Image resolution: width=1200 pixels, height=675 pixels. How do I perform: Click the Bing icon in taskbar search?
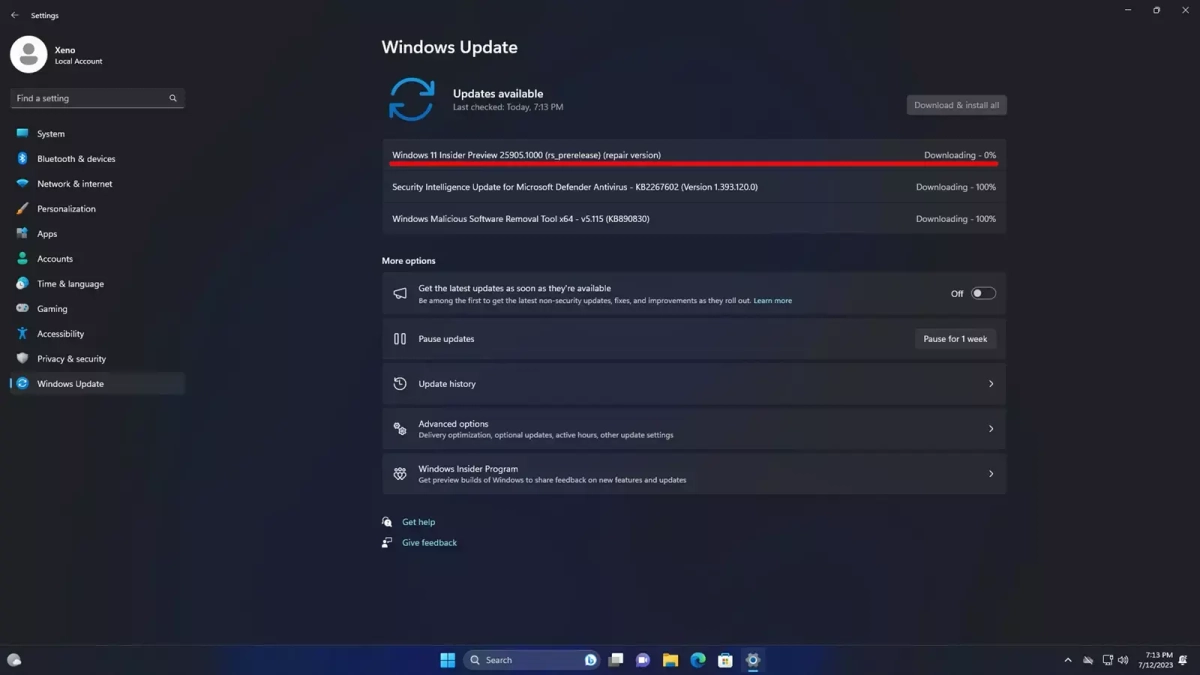[591, 660]
